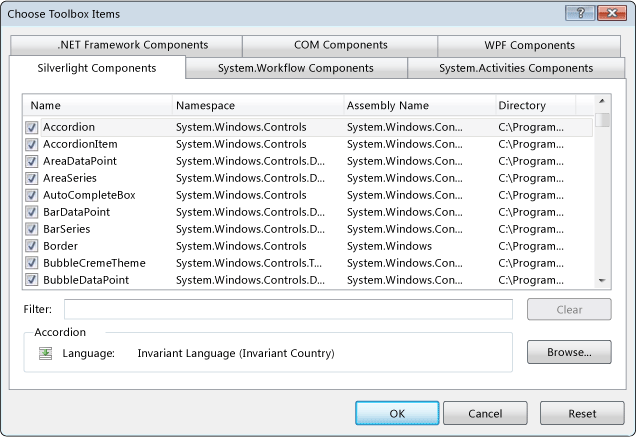Click System.Windows assembly name in Border row

(x=389, y=246)
